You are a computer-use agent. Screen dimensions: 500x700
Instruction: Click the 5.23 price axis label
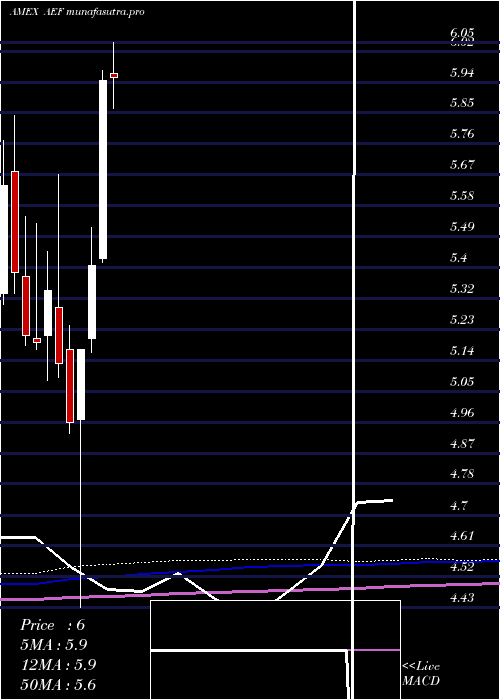462,320
